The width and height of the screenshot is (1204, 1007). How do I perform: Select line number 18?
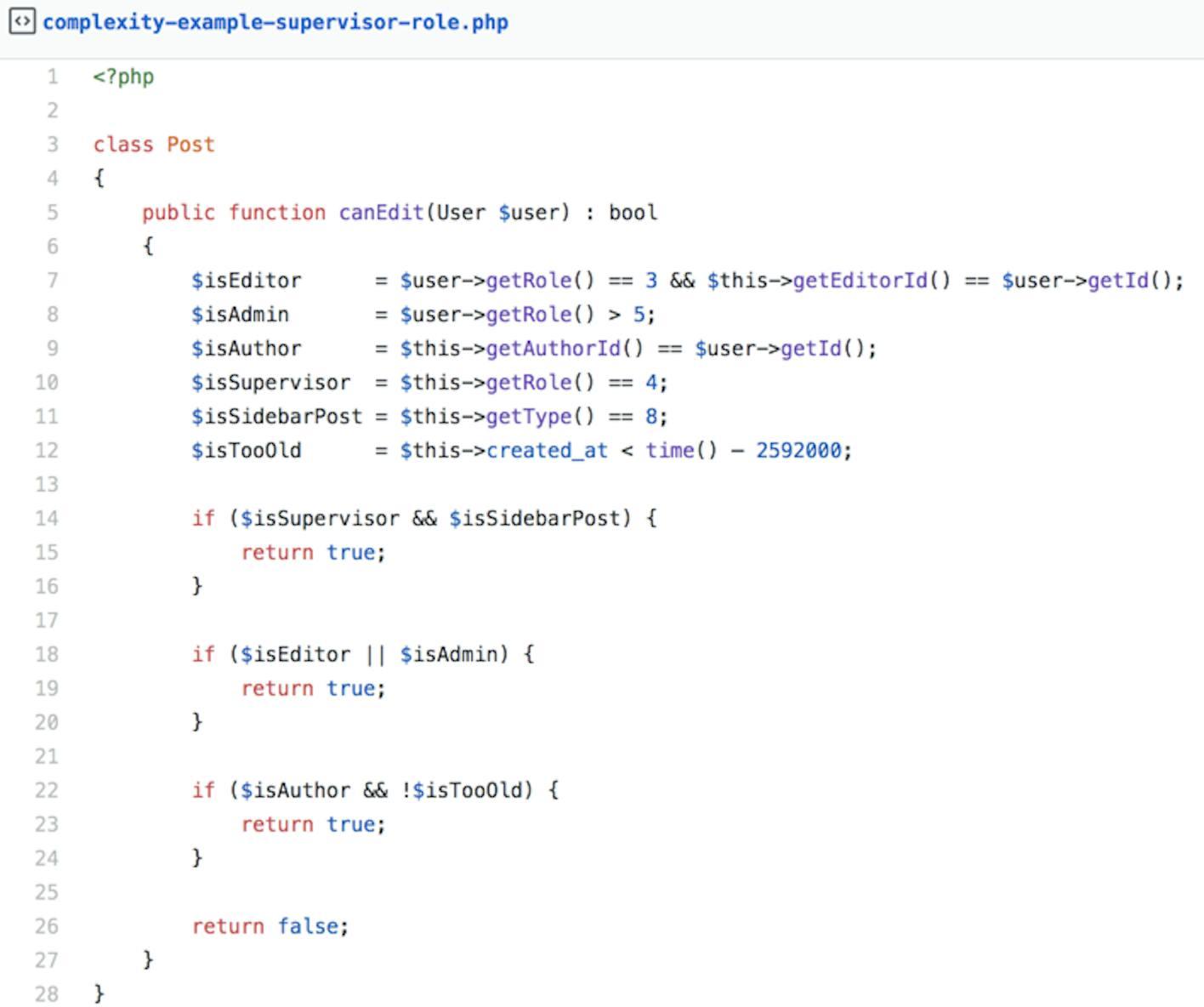click(47, 655)
